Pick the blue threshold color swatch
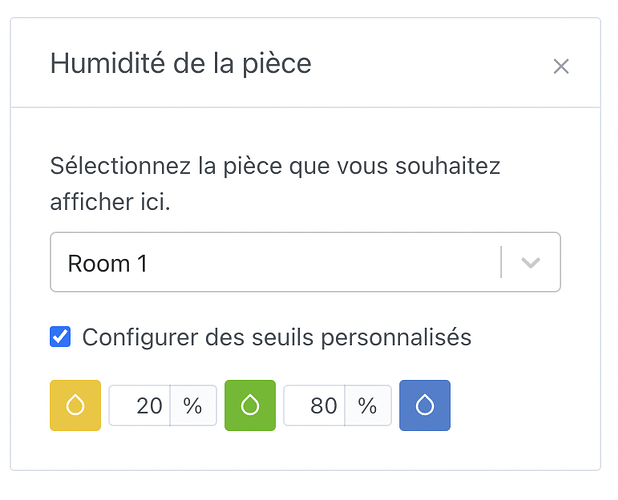The image size is (618, 500). click(x=425, y=405)
